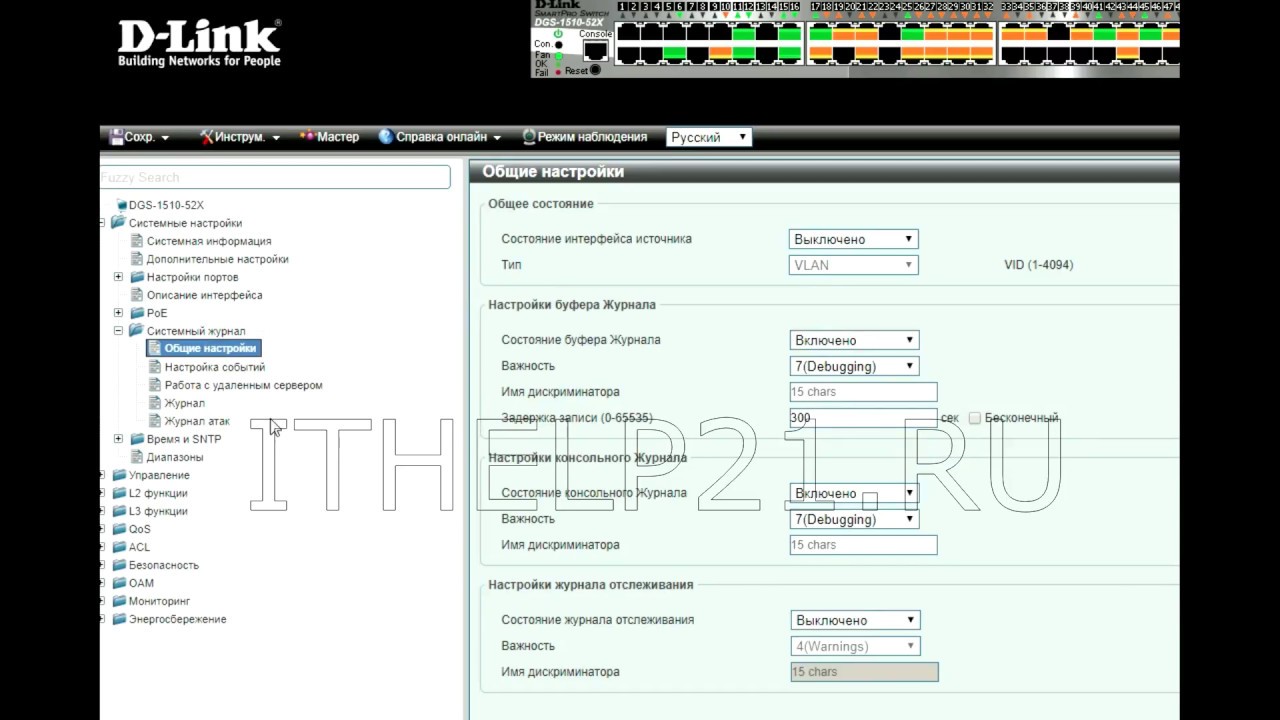Click the Console port on switch panel

[x=595, y=51]
